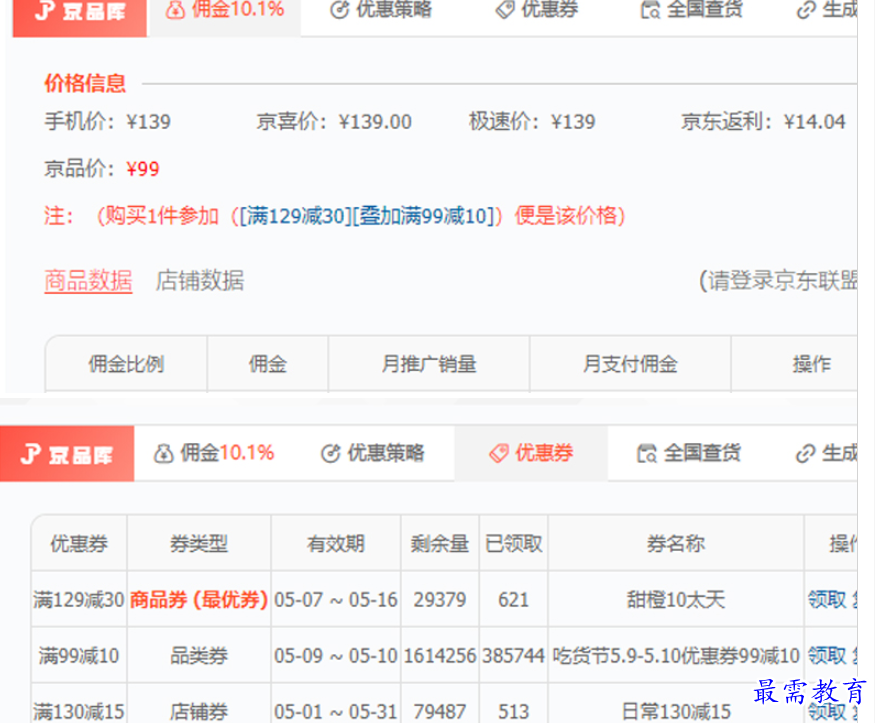The image size is (875, 723).
Task: Click the 品类券 type cell
Action: tap(199, 655)
